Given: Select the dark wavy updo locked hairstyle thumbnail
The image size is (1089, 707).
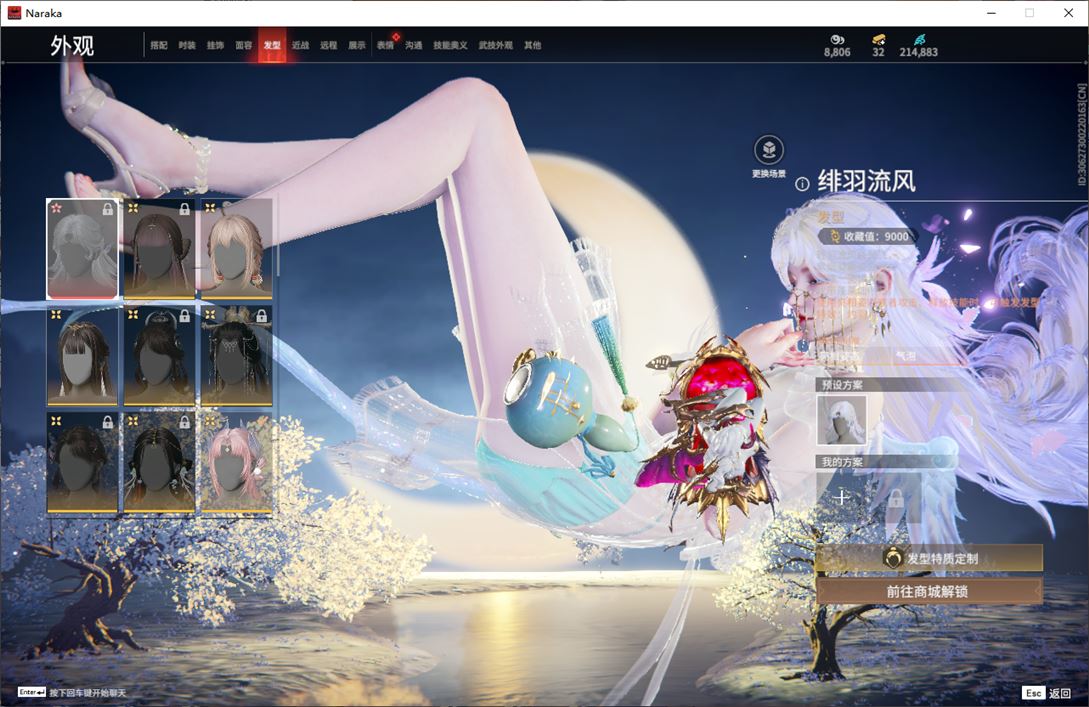Looking at the screenshot, I should [x=82, y=463].
